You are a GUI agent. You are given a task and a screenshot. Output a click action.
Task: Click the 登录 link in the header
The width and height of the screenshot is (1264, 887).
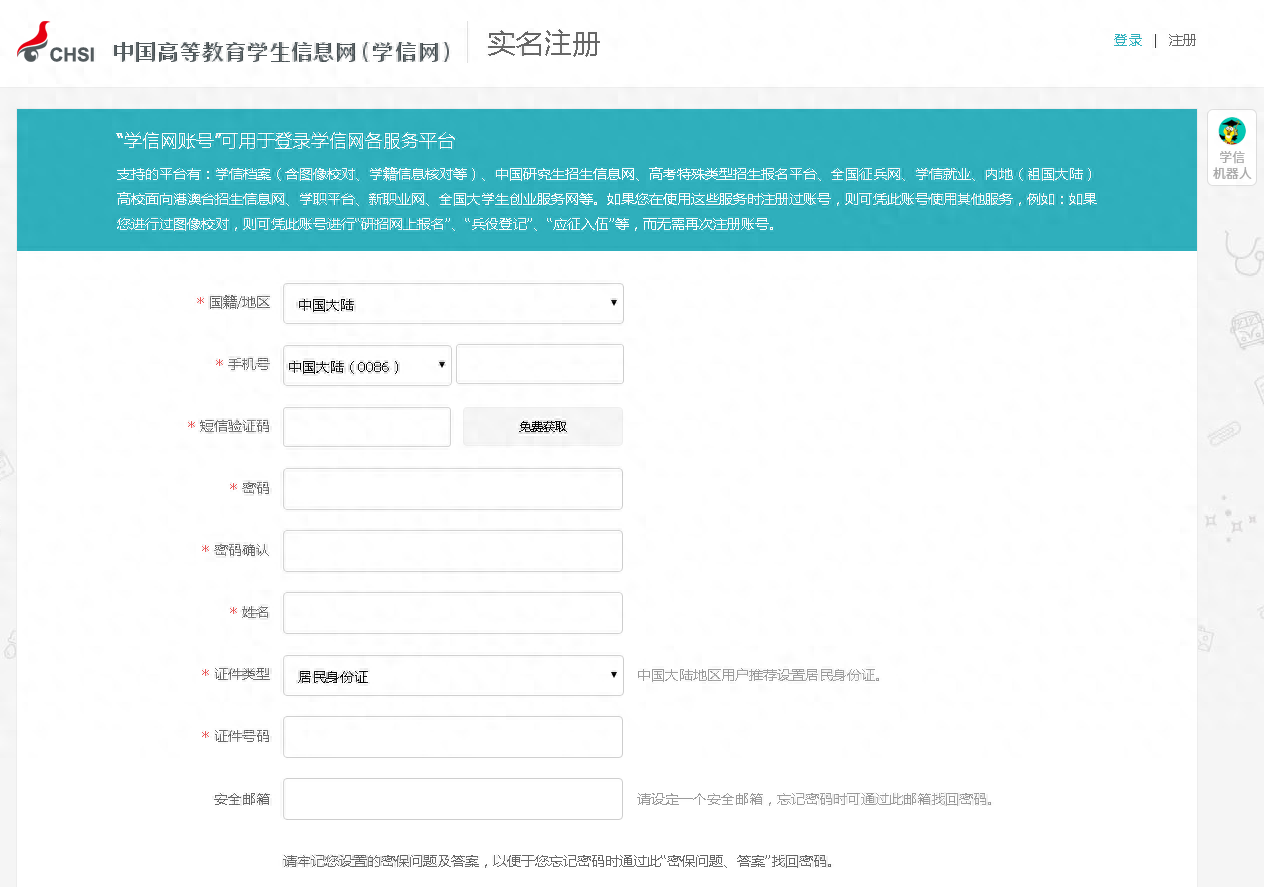[x=1128, y=40]
